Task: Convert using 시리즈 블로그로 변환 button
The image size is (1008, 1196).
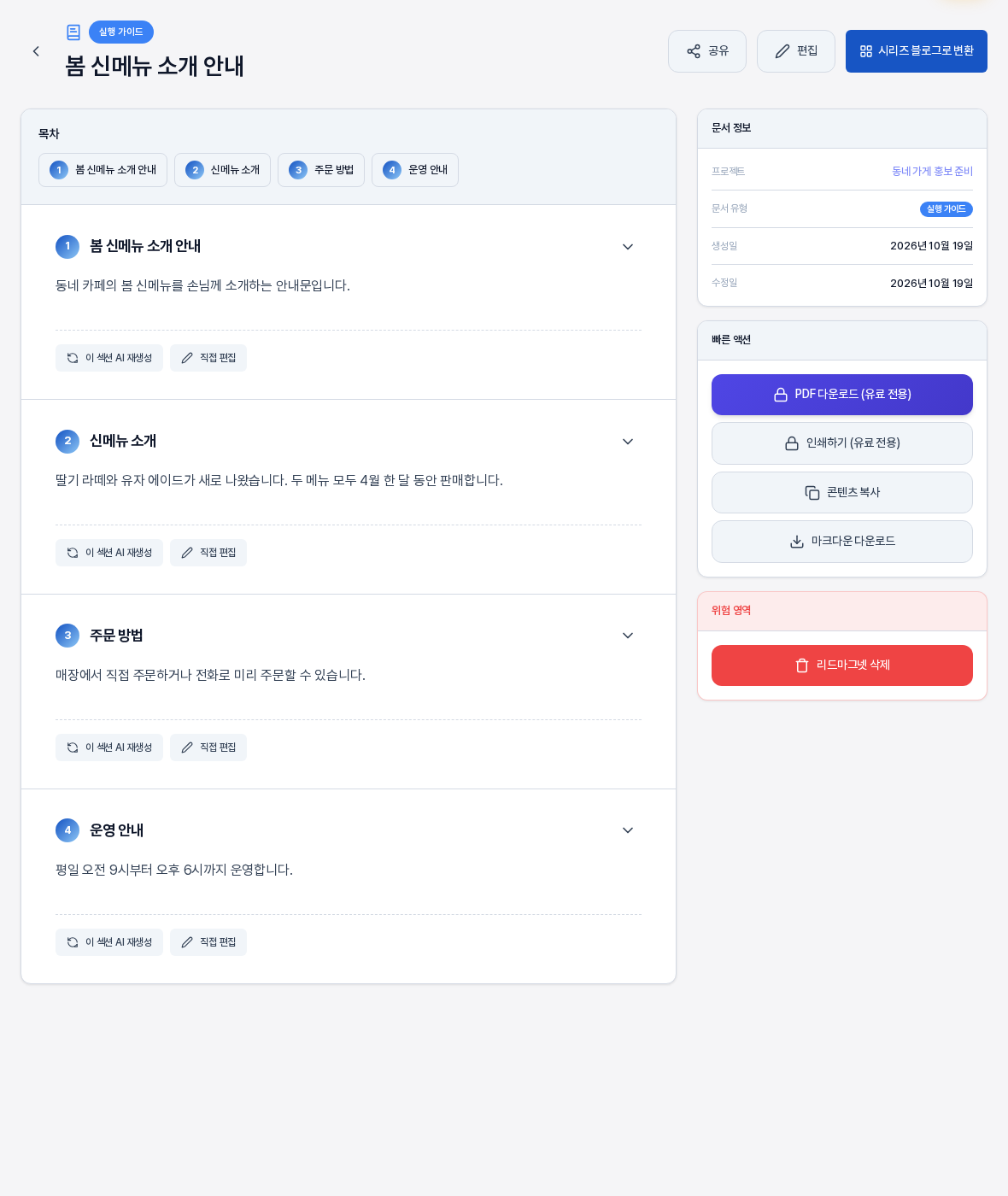Action: (917, 51)
